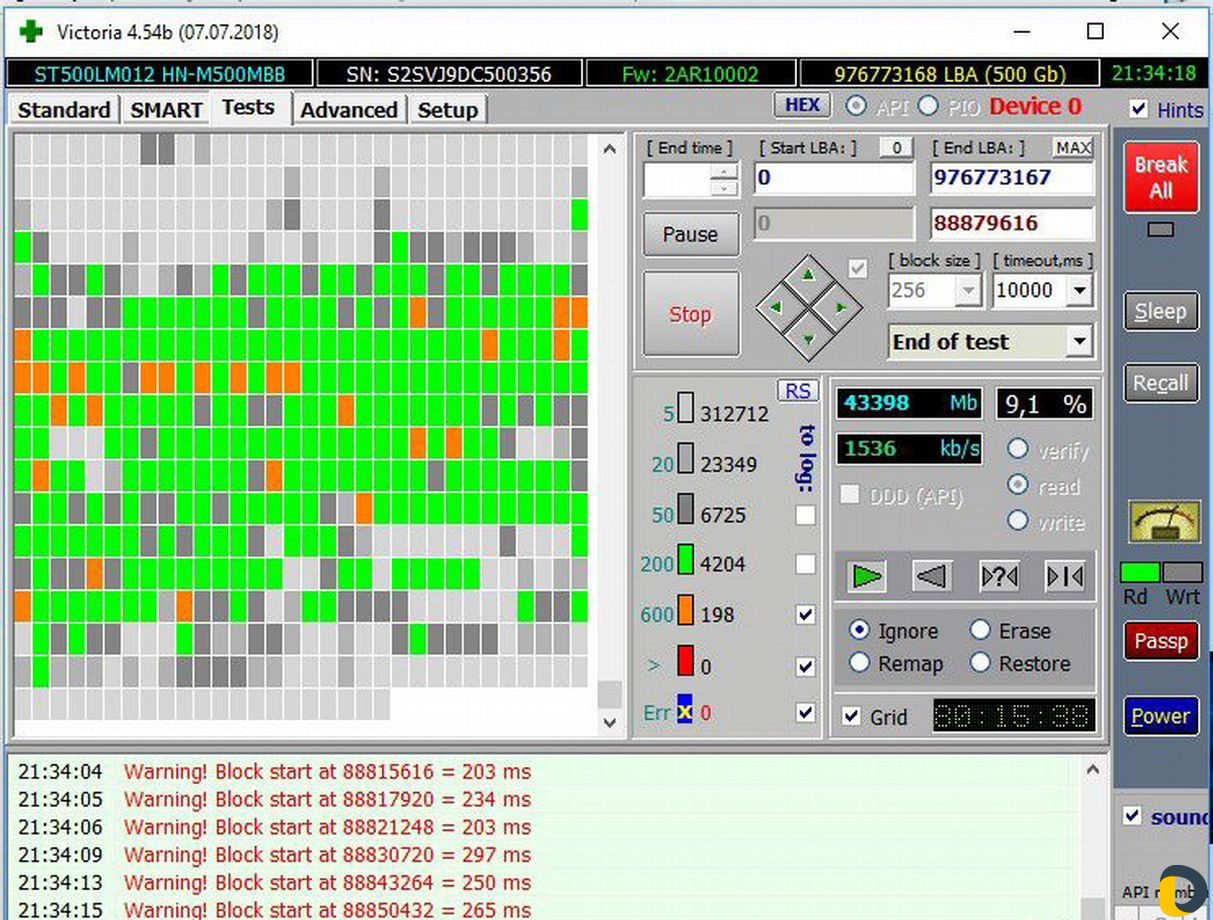
Task: Click the HEX view button
Action: click(x=801, y=106)
